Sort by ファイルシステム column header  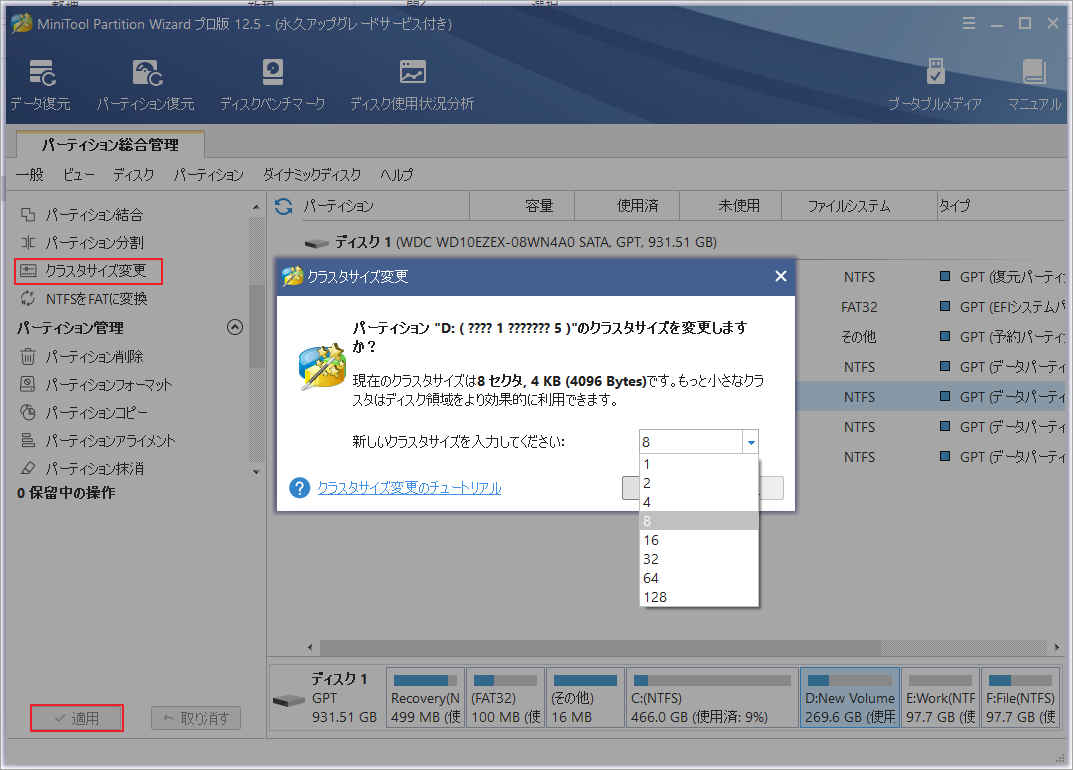859,205
